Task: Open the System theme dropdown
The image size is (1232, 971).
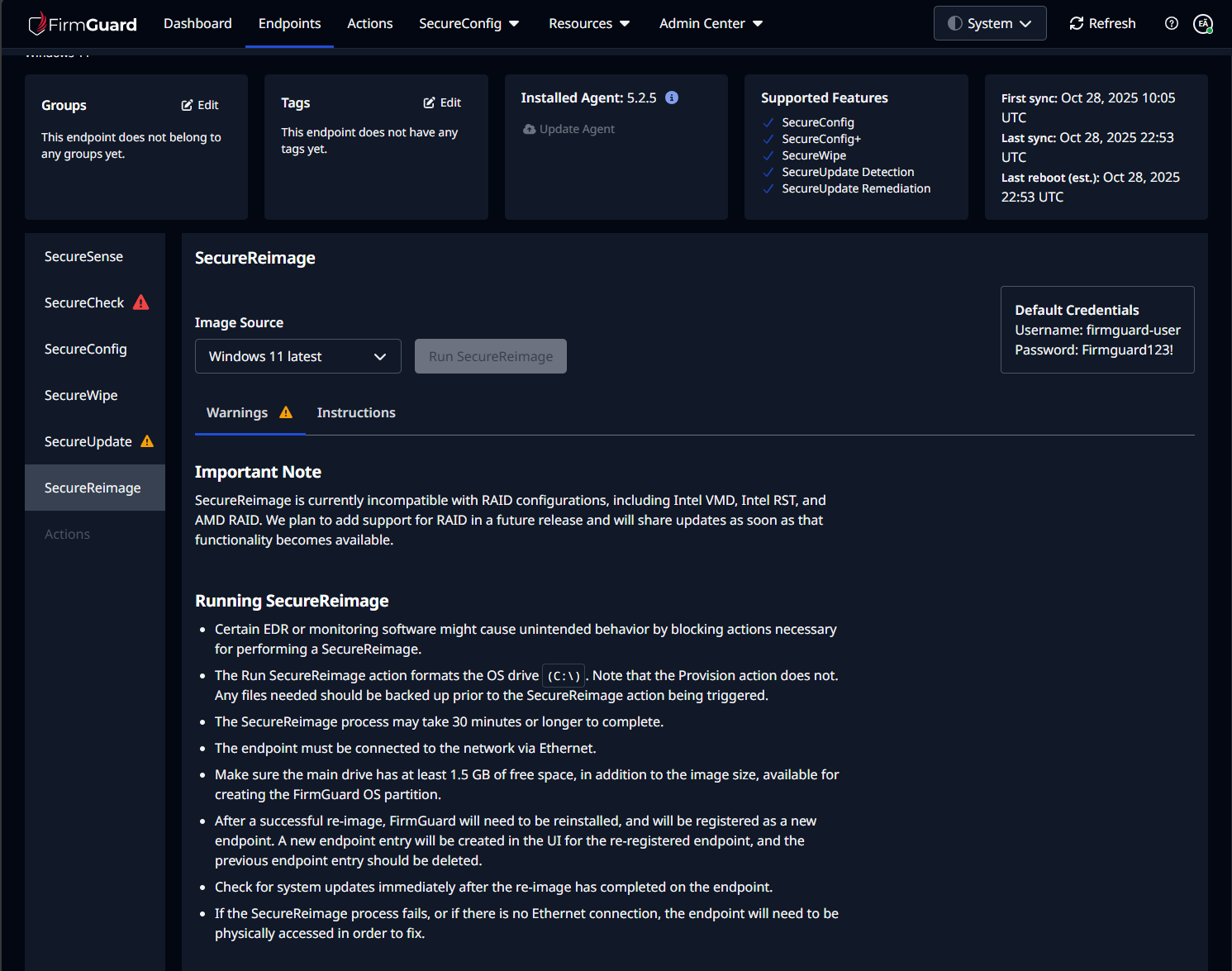Action: (x=989, y=23)
